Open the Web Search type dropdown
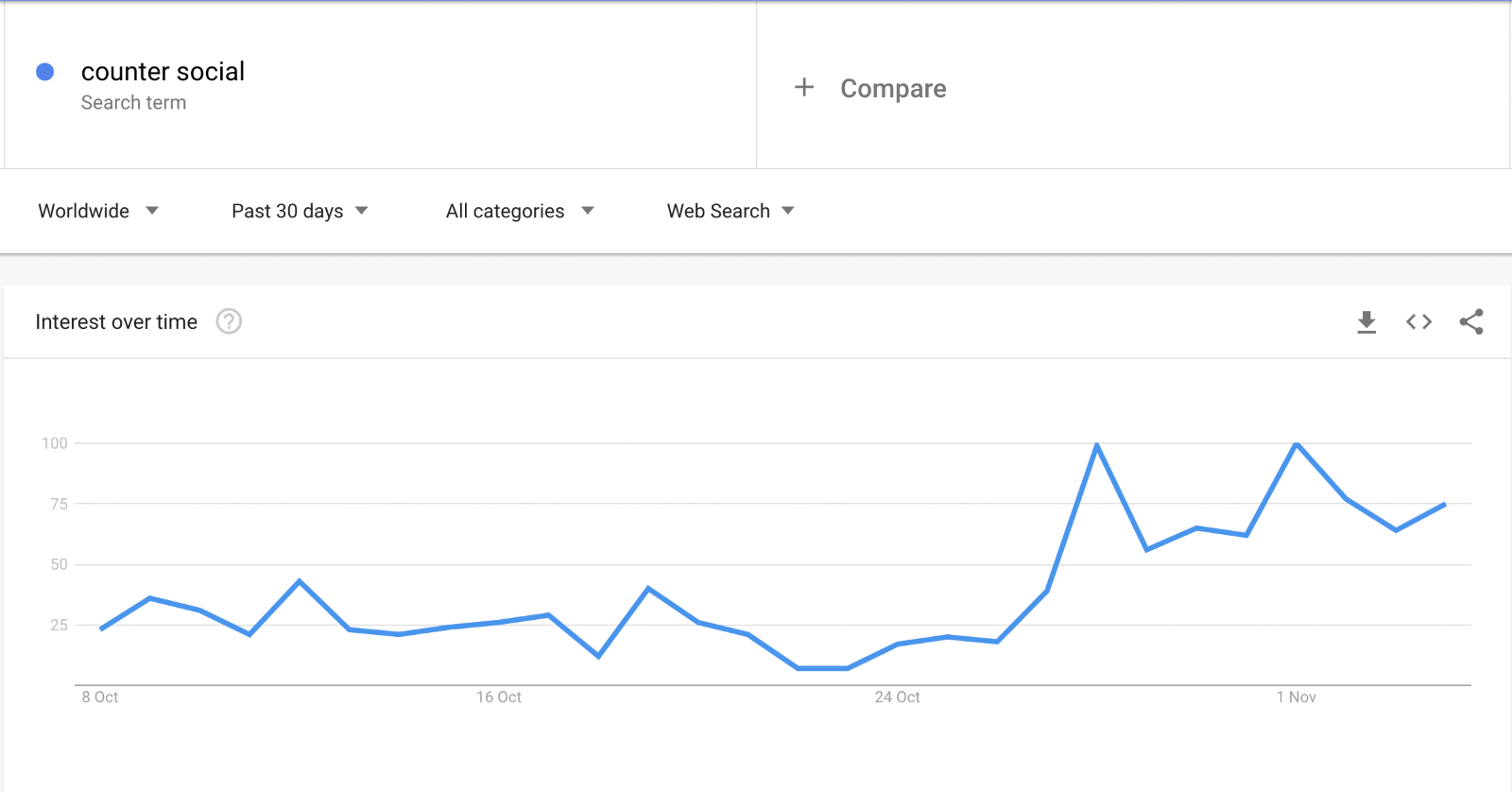 pos(730,211)
